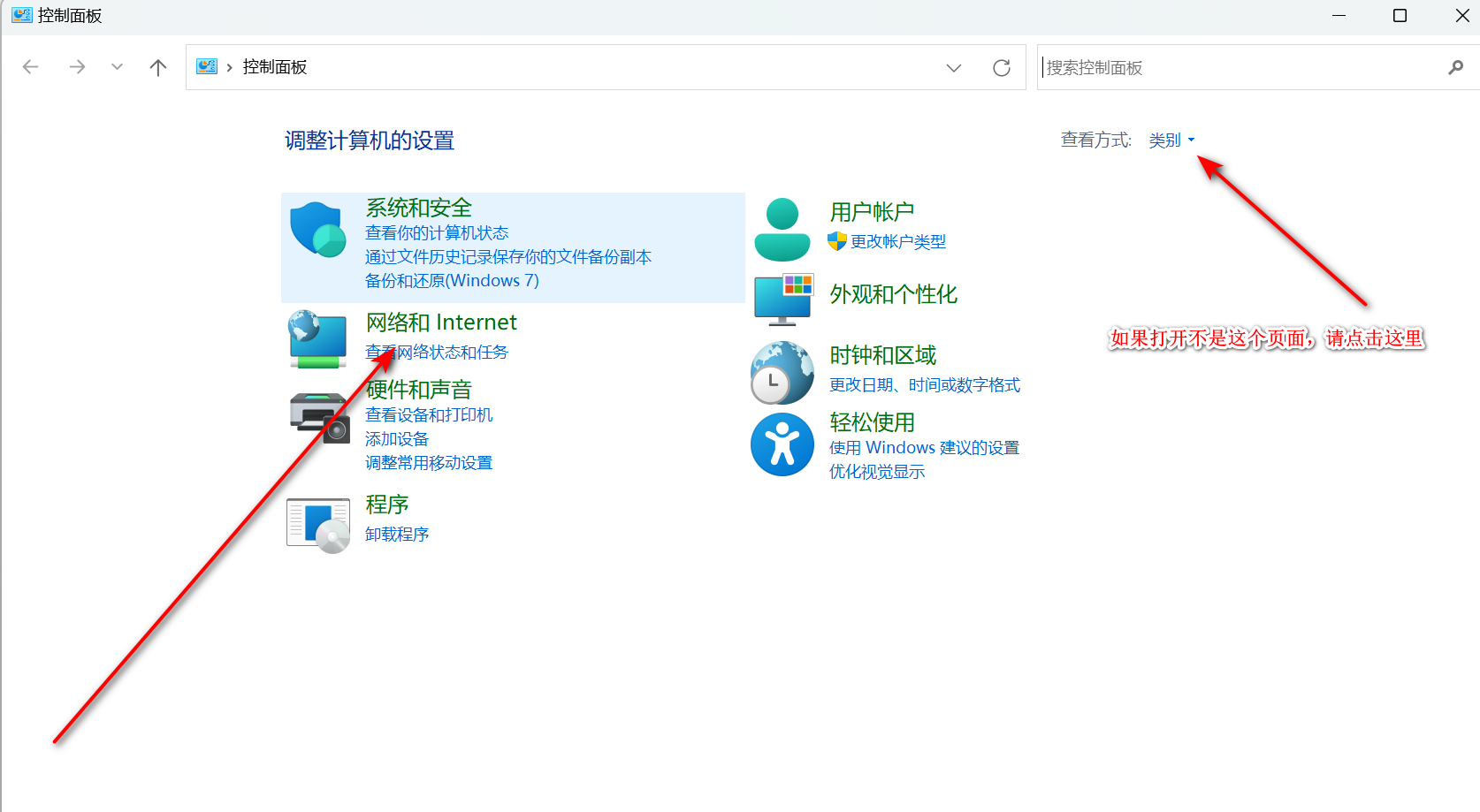Click 控制面板 breadcrumb in address bar
This screenshot has width=1480, height=812.
[275, 67]
